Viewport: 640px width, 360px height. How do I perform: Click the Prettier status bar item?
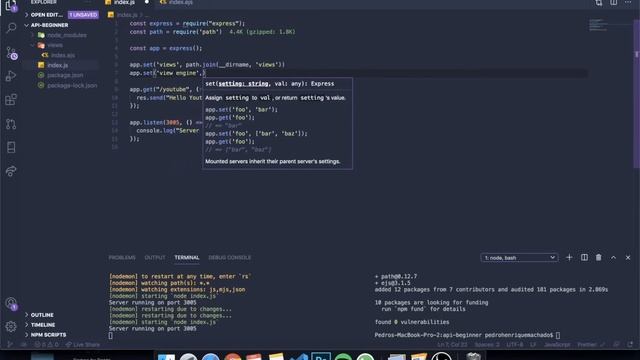pos(591,345)
